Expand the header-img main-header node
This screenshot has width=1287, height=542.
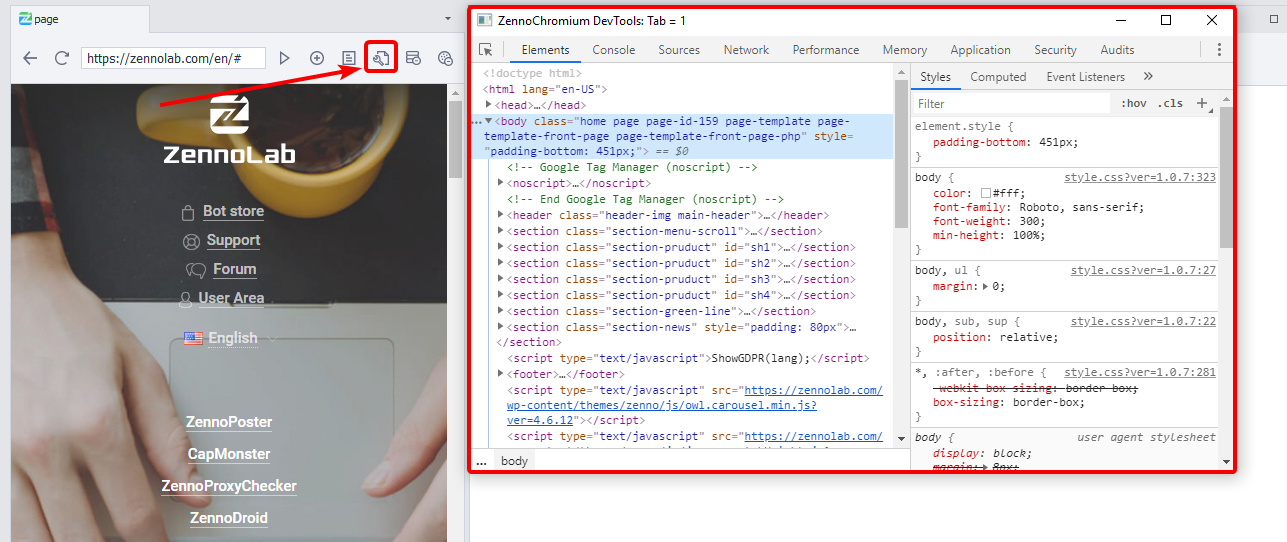tap(501, 215)
